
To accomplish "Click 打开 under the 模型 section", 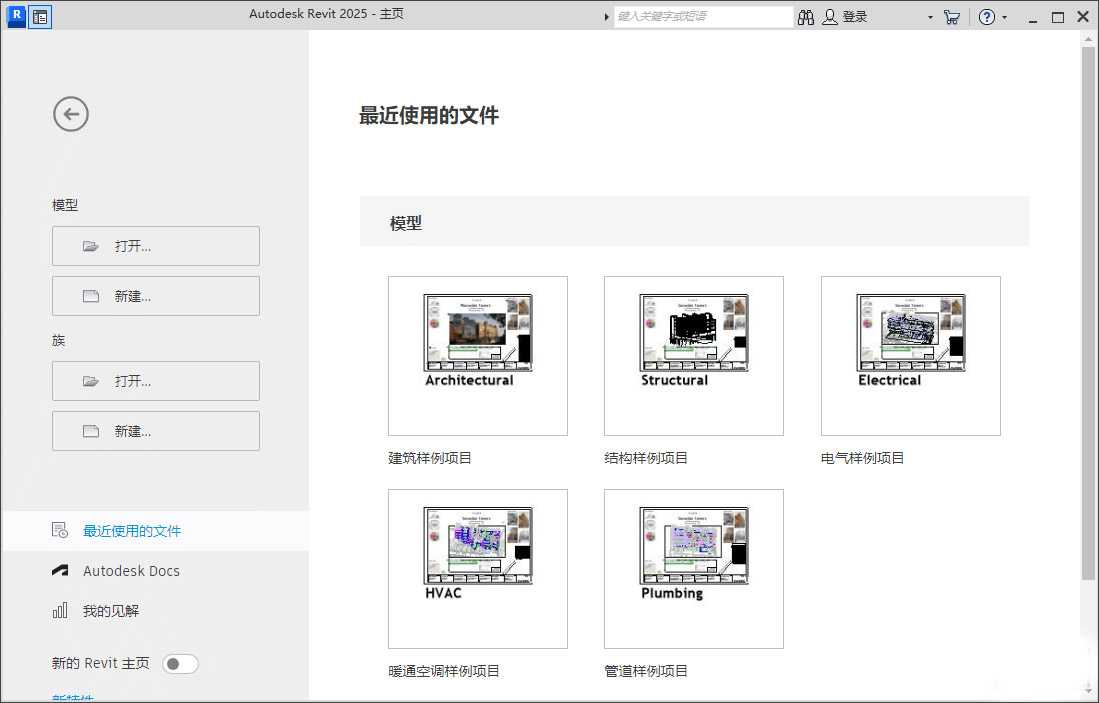I will pos(155,245).
